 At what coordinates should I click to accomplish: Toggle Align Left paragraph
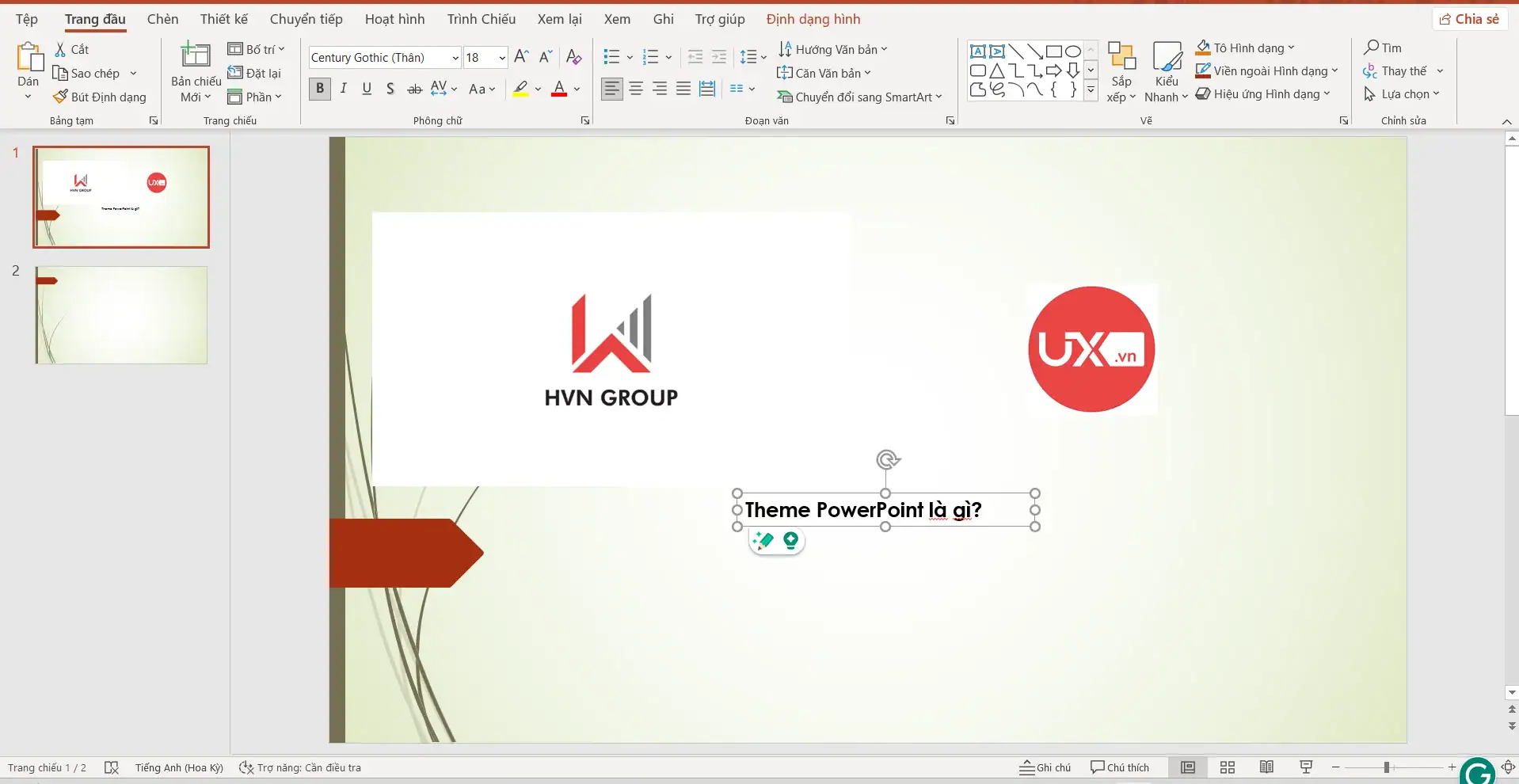coord(612,89)
